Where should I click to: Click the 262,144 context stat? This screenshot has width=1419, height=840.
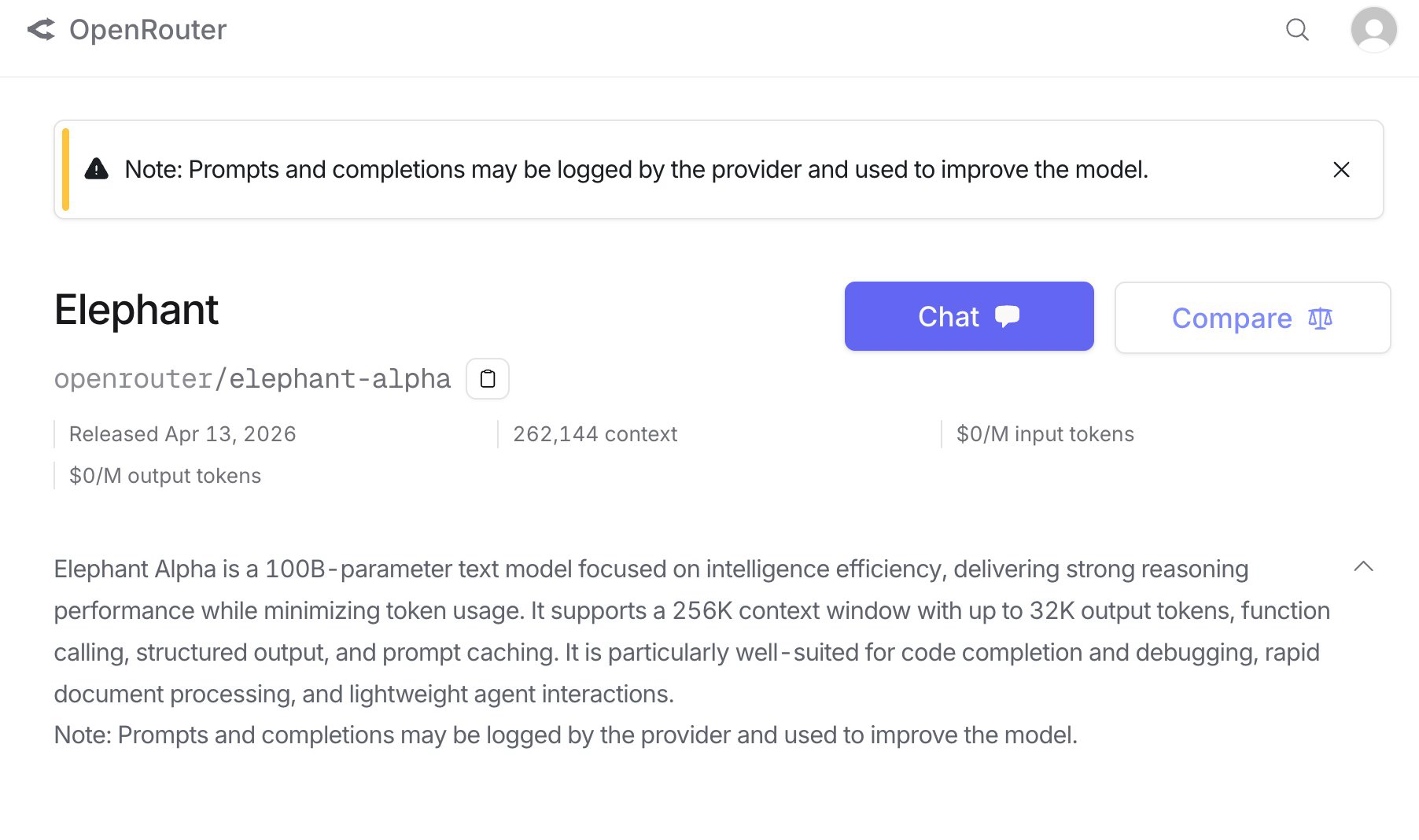(595, 434)
